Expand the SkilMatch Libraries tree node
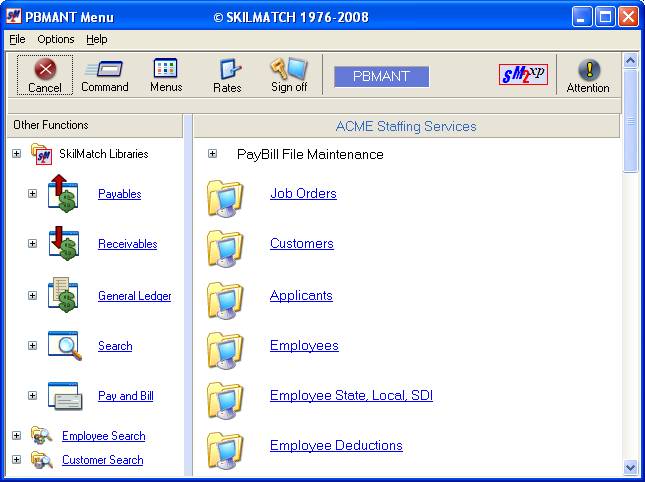 coord(16,154)
